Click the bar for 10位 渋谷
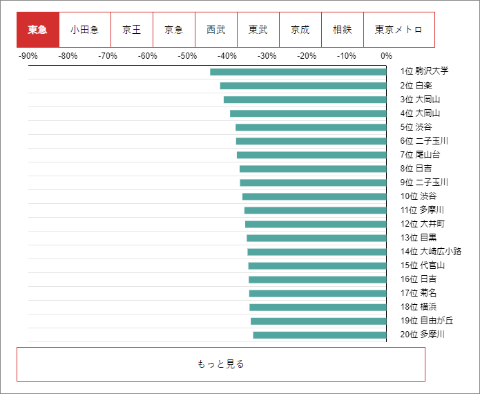Viewport: 480px width, 394px height. point(314,197)
